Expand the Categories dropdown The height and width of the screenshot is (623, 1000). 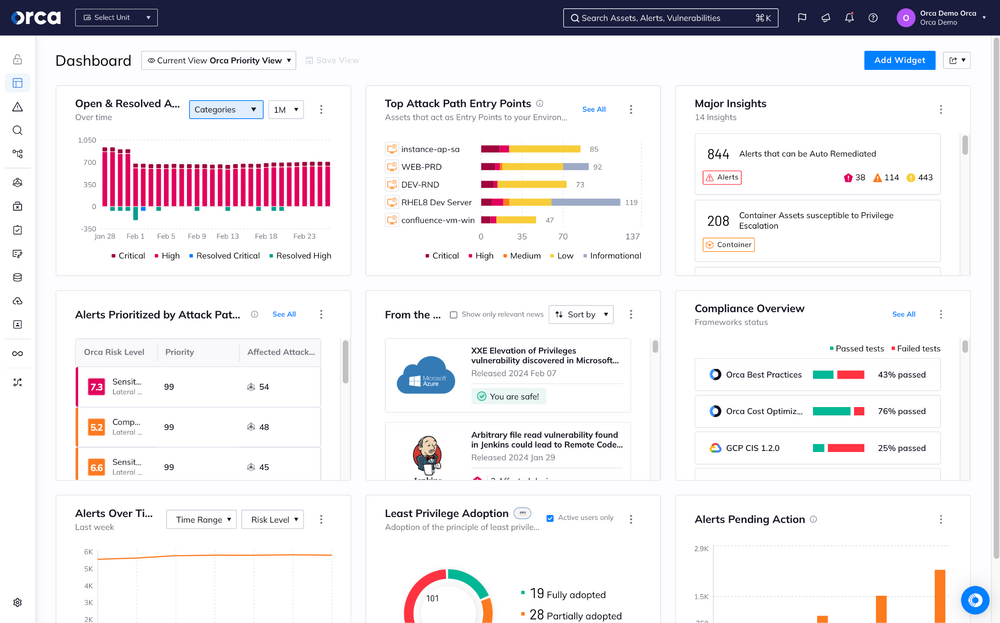(x=226, y=109)
